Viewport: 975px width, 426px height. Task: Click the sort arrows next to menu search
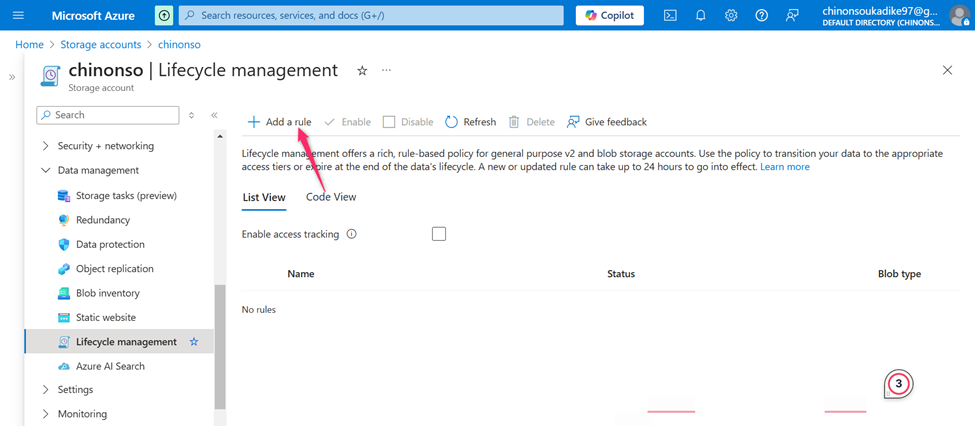[192, 115]
